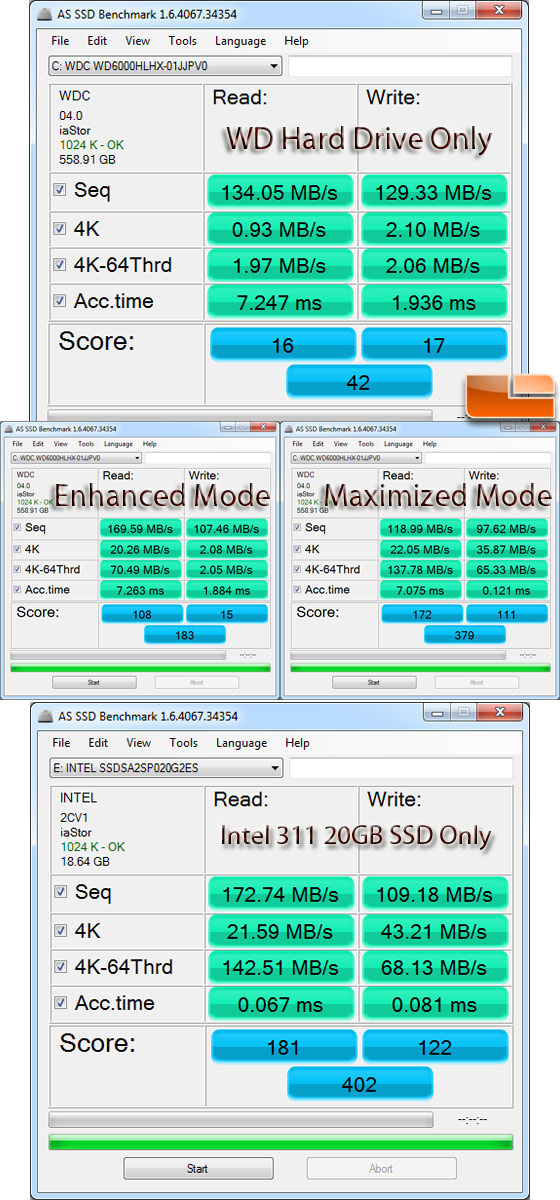Click the empty text field beside the Intel drive dropdown
560x1200 pixels.
401,769
